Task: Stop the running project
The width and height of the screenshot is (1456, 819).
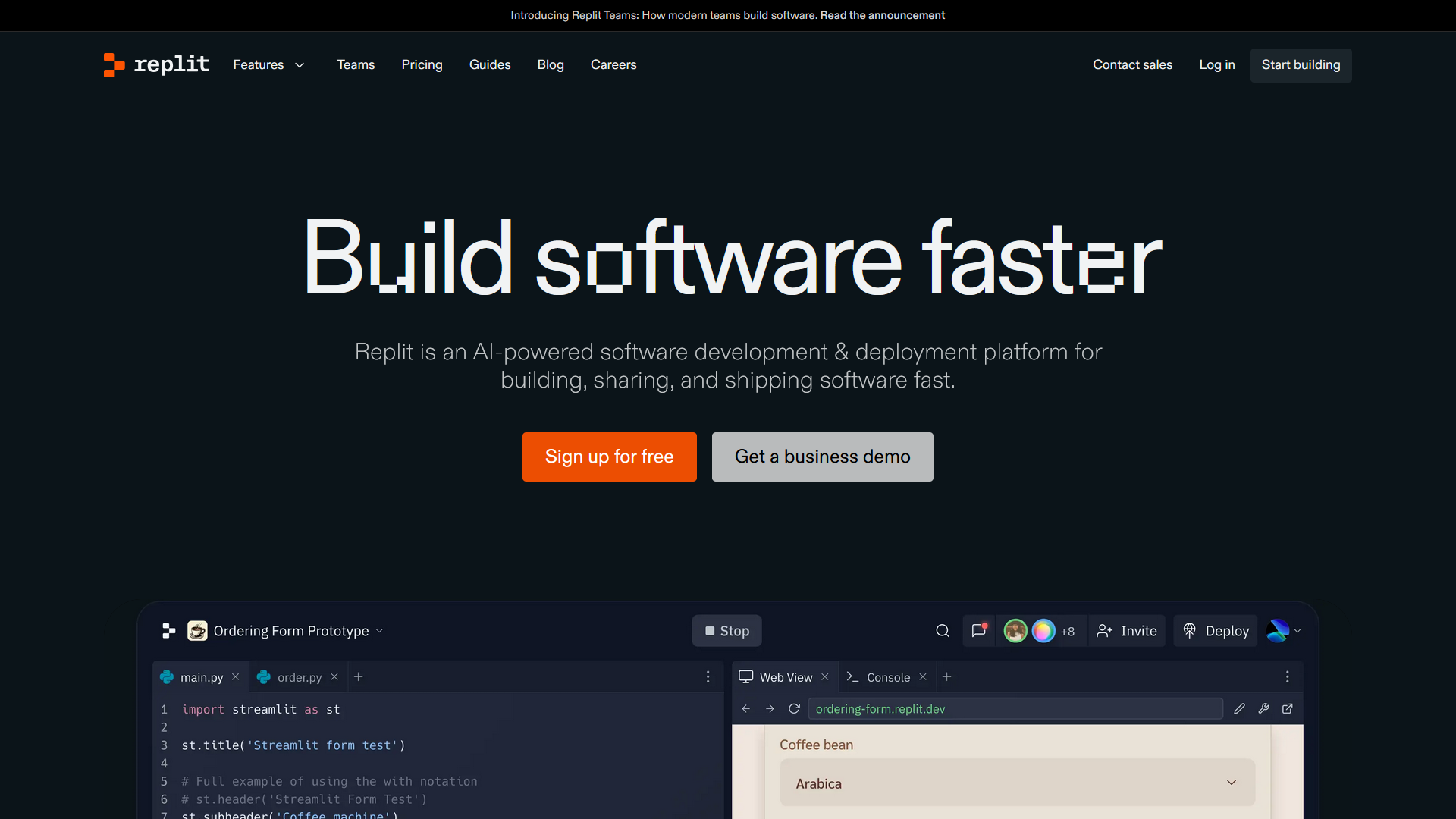Action: tap(726, 631)
